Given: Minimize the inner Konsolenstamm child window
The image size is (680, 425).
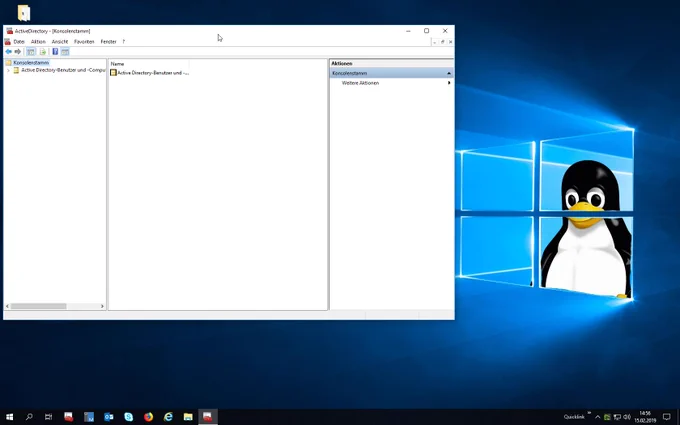Looking at the screenshot, I should point(435,42).
